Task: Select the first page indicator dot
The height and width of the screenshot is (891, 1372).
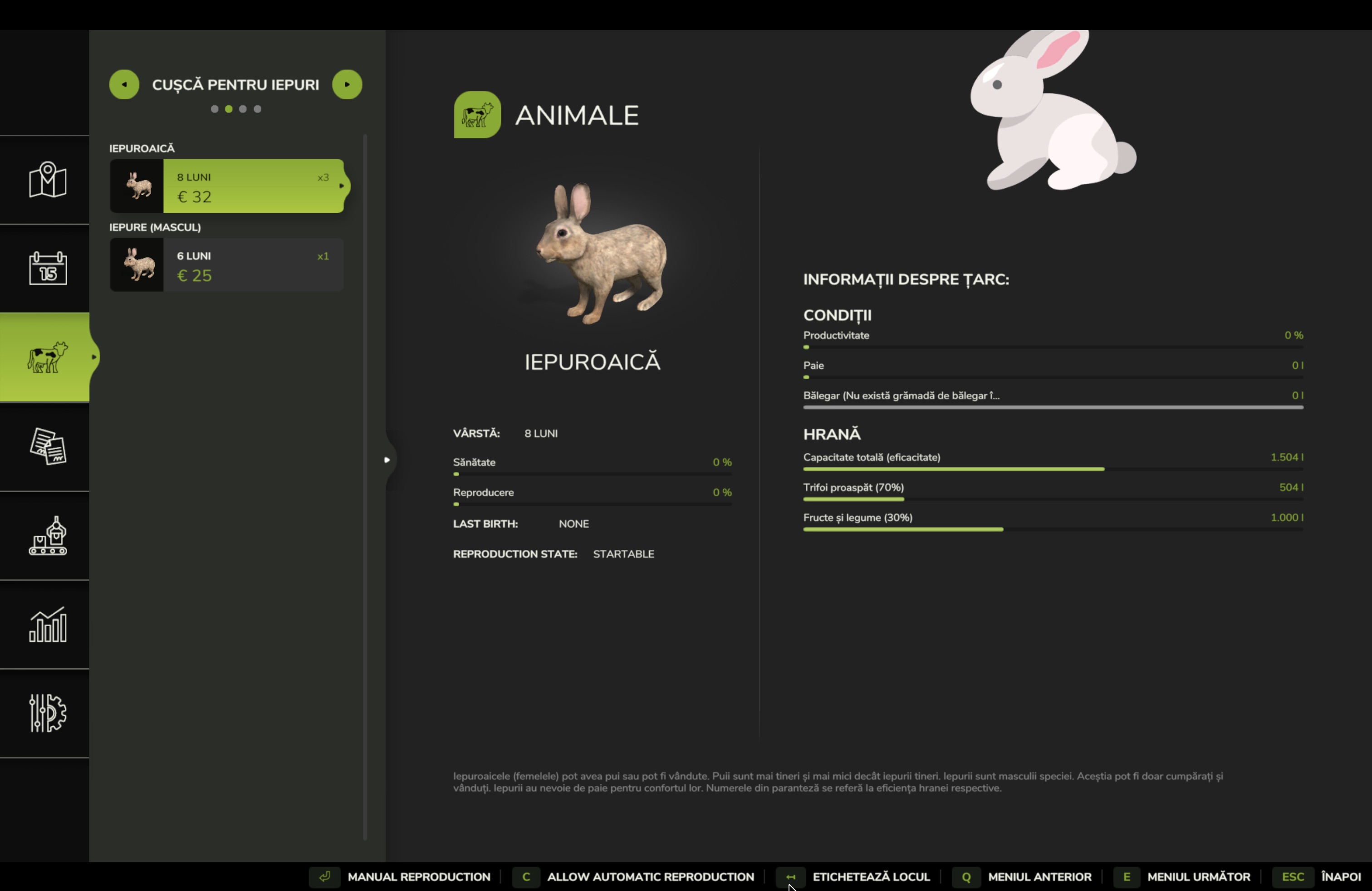Action: point(215,109)
